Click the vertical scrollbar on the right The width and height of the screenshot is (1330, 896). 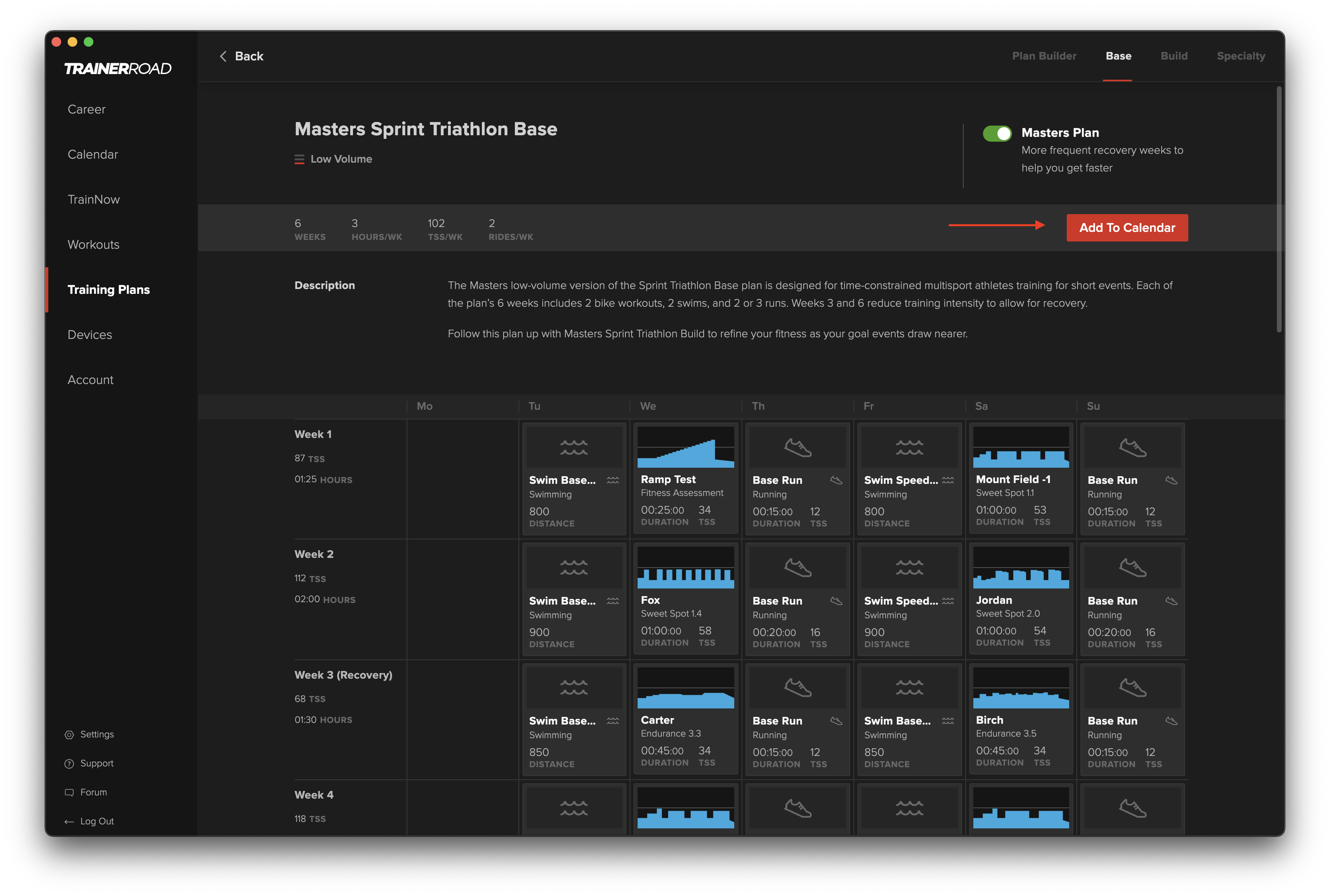point(1278,209)
